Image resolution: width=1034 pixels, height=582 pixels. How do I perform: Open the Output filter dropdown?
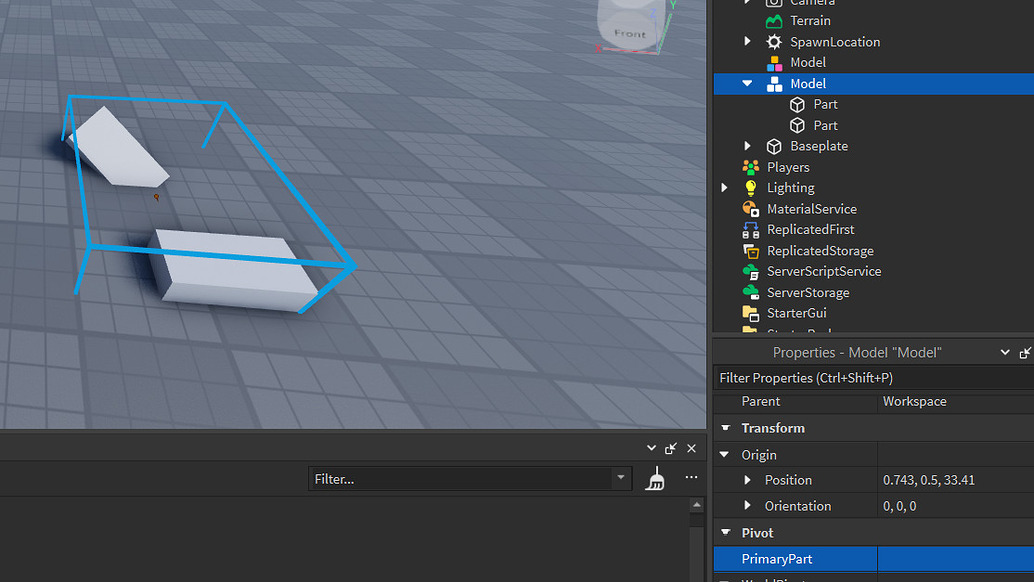621,478
